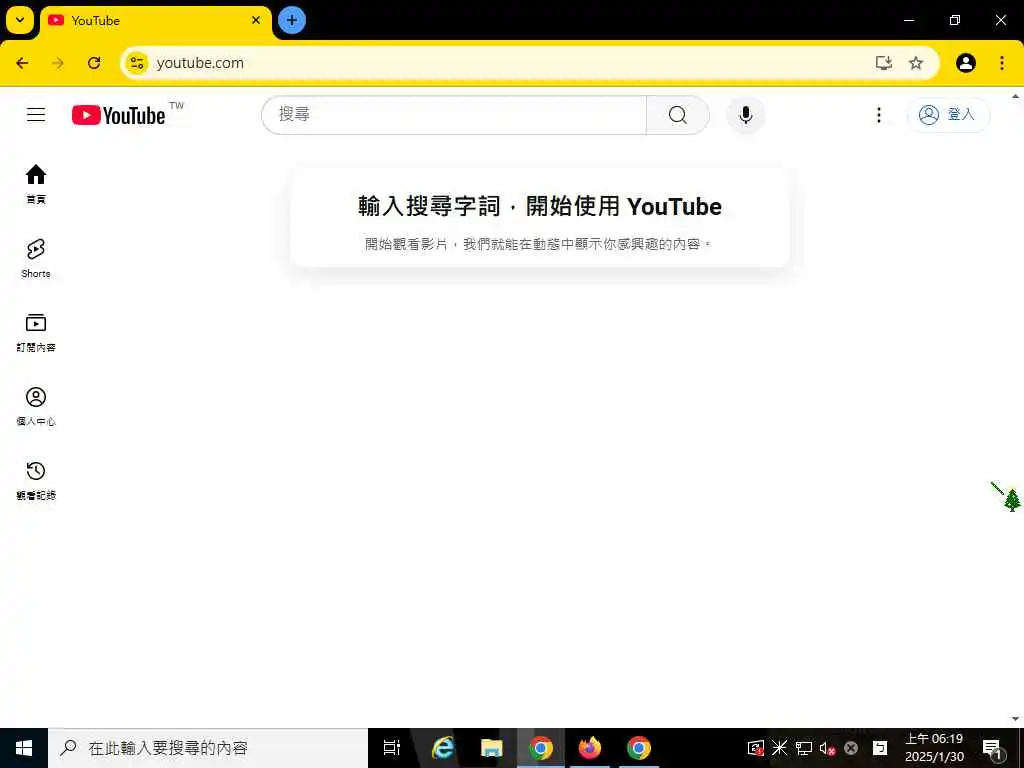
Task: Open network icon in system tray
Action: pos(804,748)
